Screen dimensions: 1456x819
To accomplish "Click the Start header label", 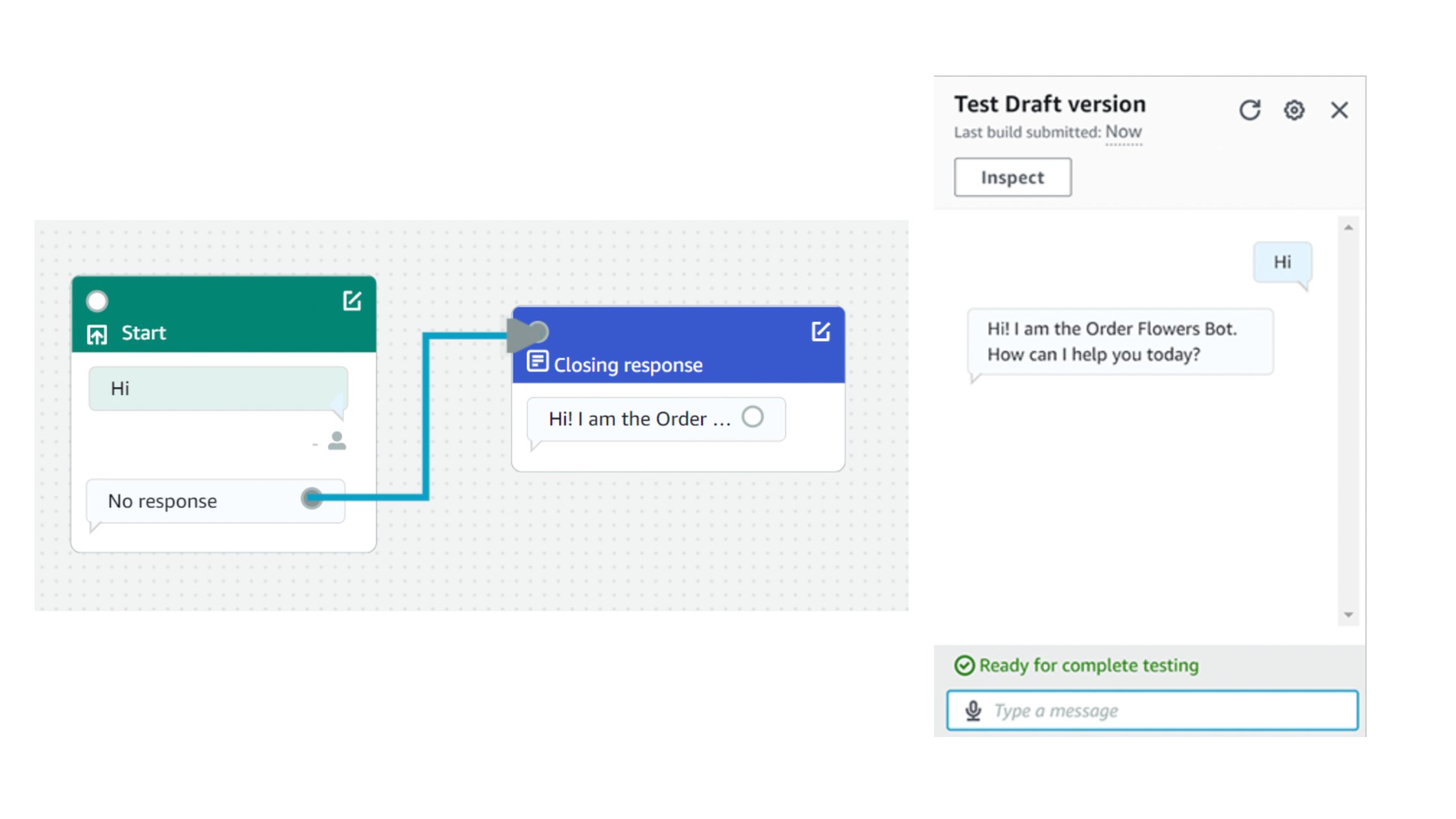I will pos(144,333).
